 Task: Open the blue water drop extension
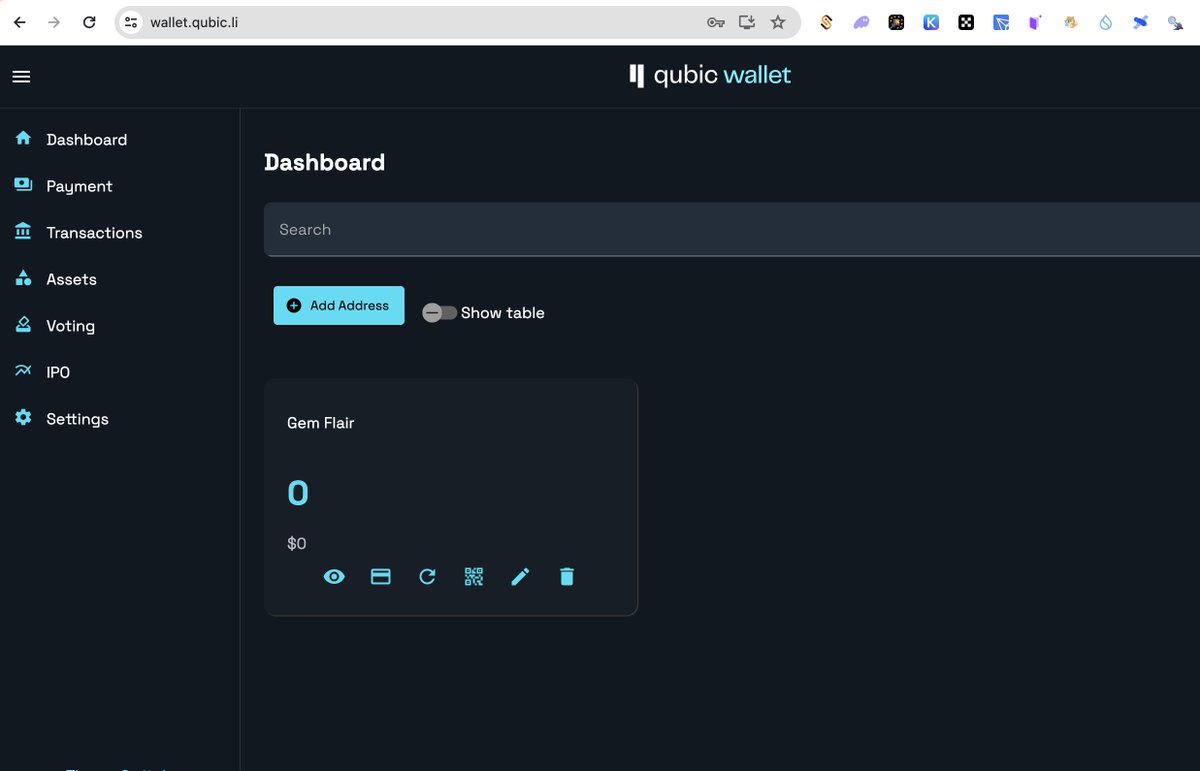pos(1105,22)
